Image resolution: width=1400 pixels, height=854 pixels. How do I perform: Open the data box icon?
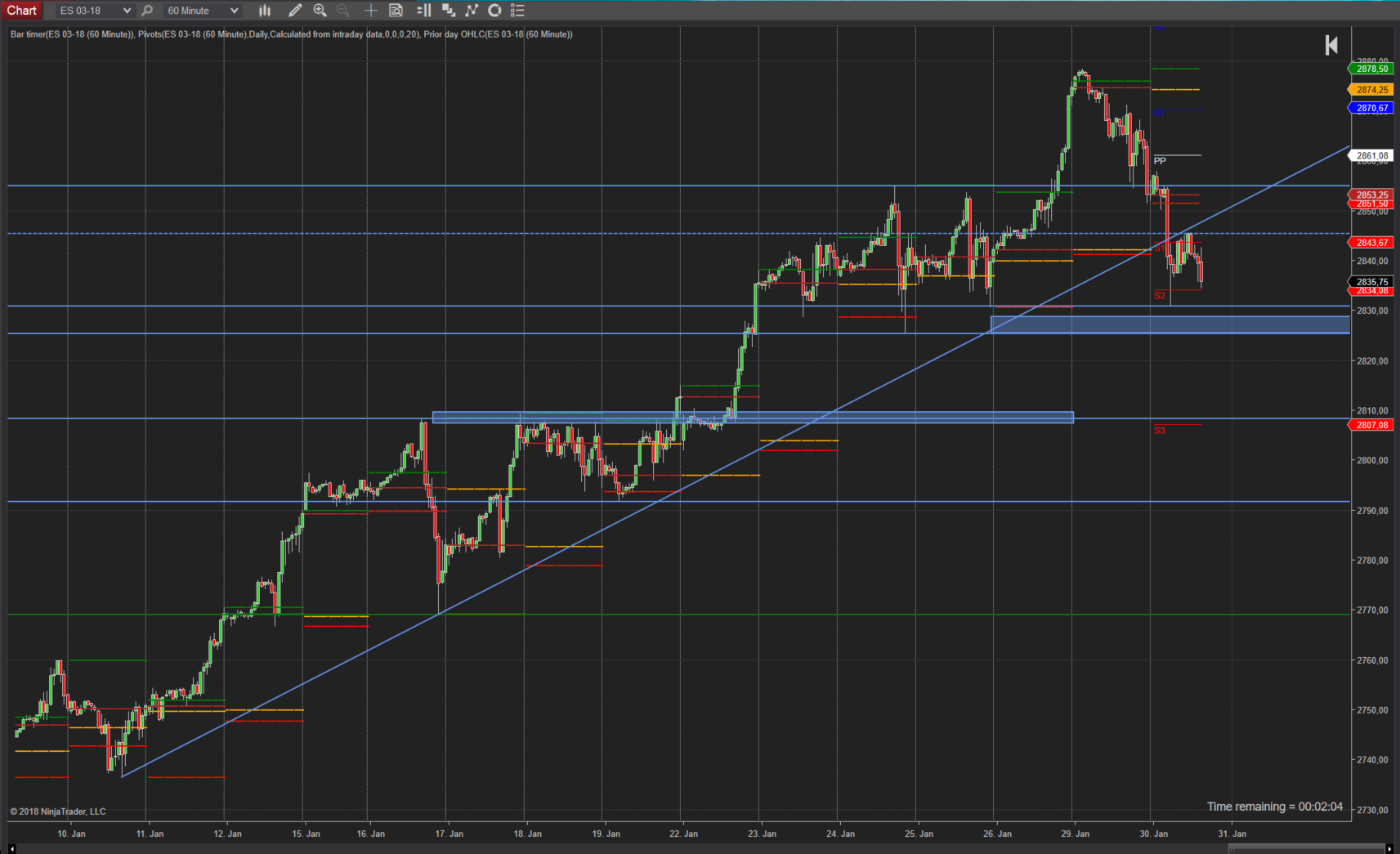(x=396, y=11)
